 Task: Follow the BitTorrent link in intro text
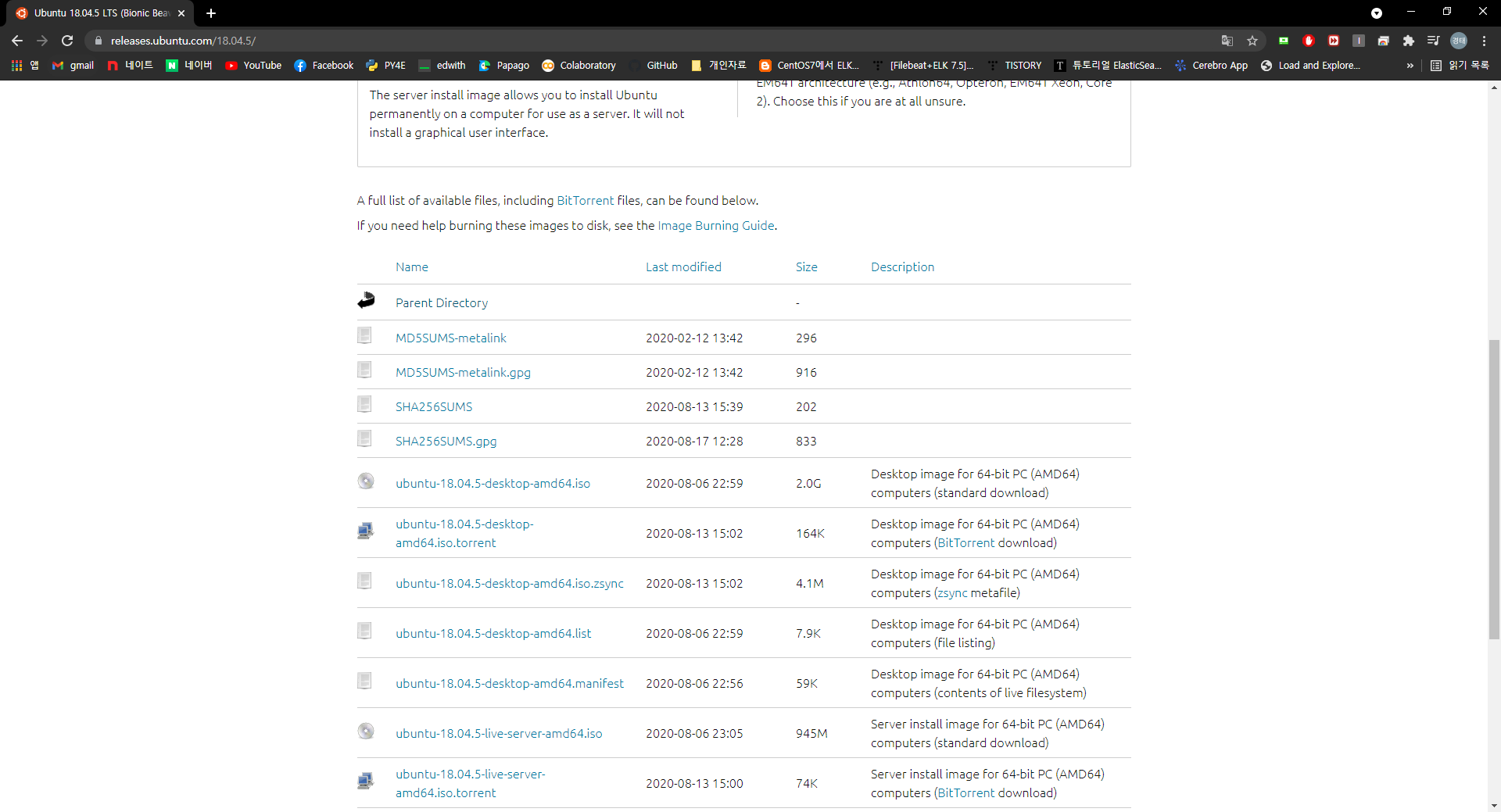(x=586, y=201)
